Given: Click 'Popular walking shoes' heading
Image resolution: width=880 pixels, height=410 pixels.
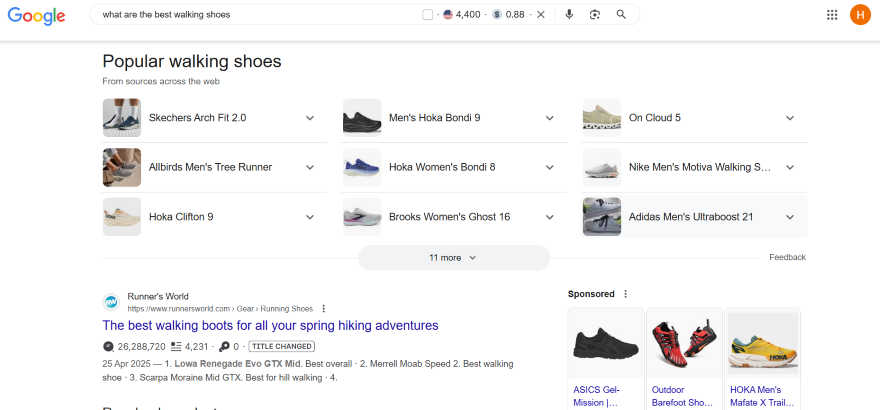Looking at the screenshot, I should tap(192, 61).
